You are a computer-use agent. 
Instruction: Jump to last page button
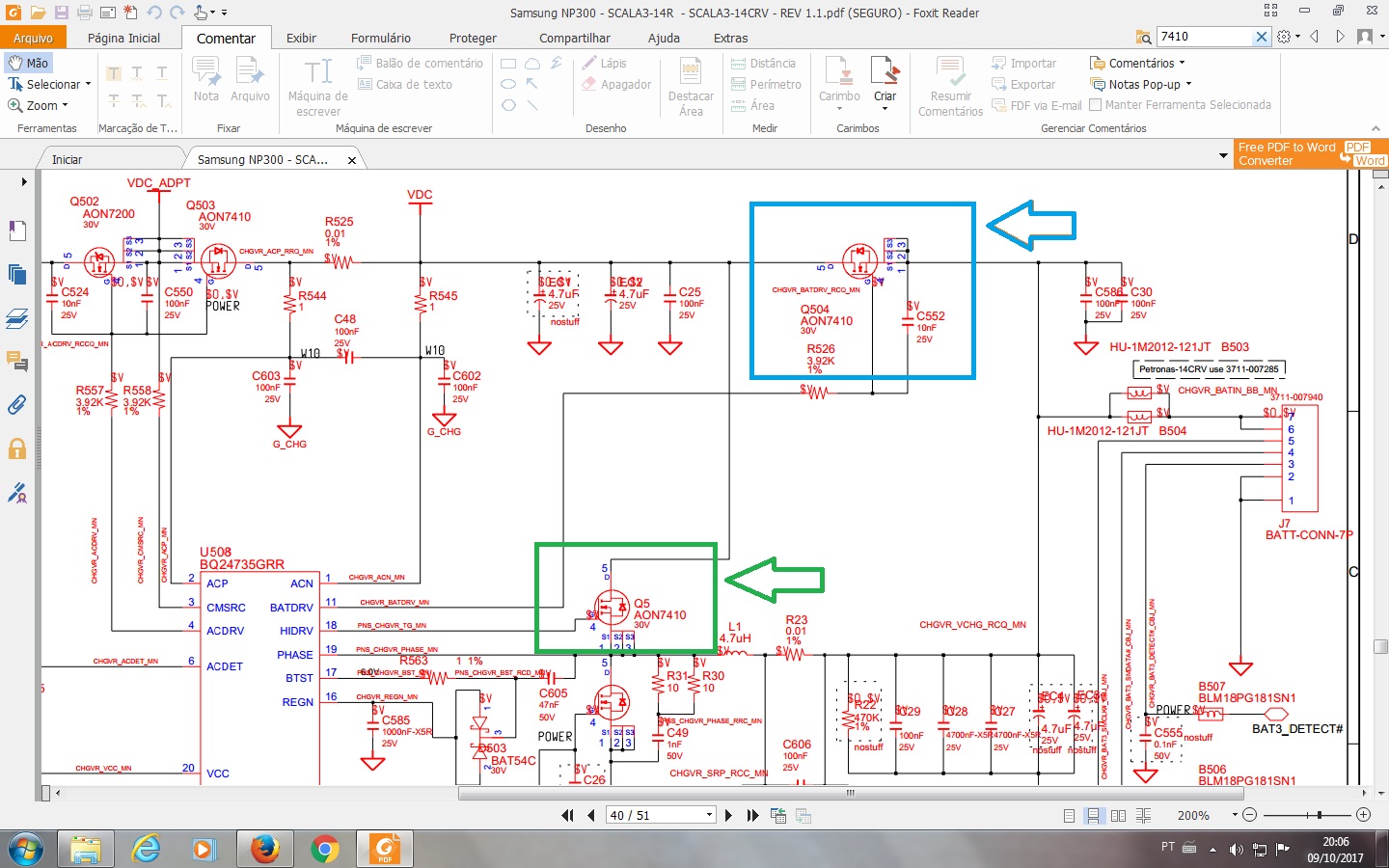752,815
